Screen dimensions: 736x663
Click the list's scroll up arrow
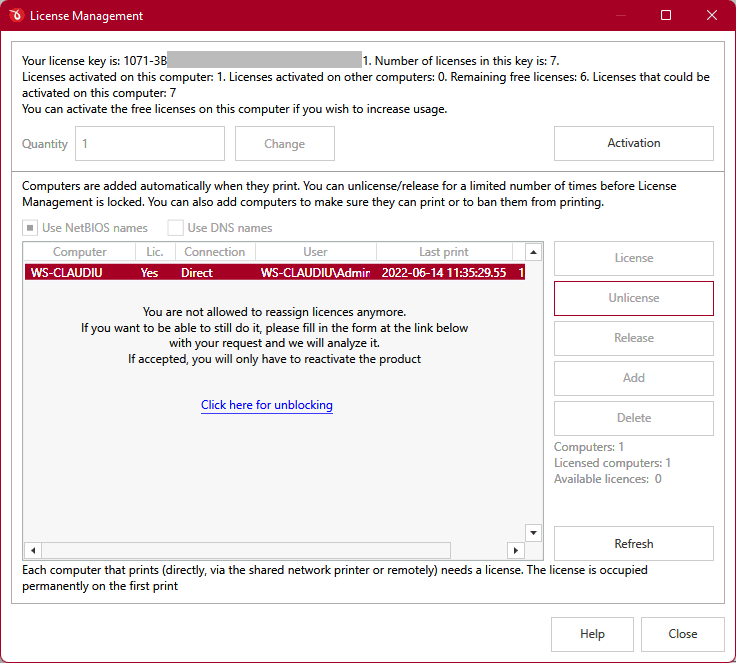[x=533, y=252]
